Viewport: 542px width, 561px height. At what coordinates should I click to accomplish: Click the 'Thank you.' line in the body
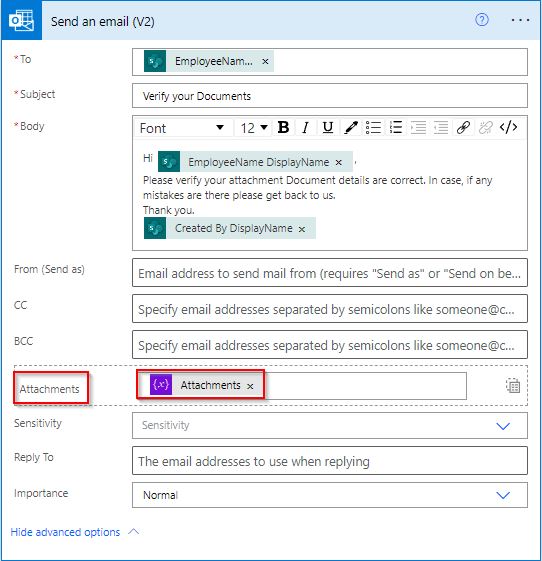(169, 210)
